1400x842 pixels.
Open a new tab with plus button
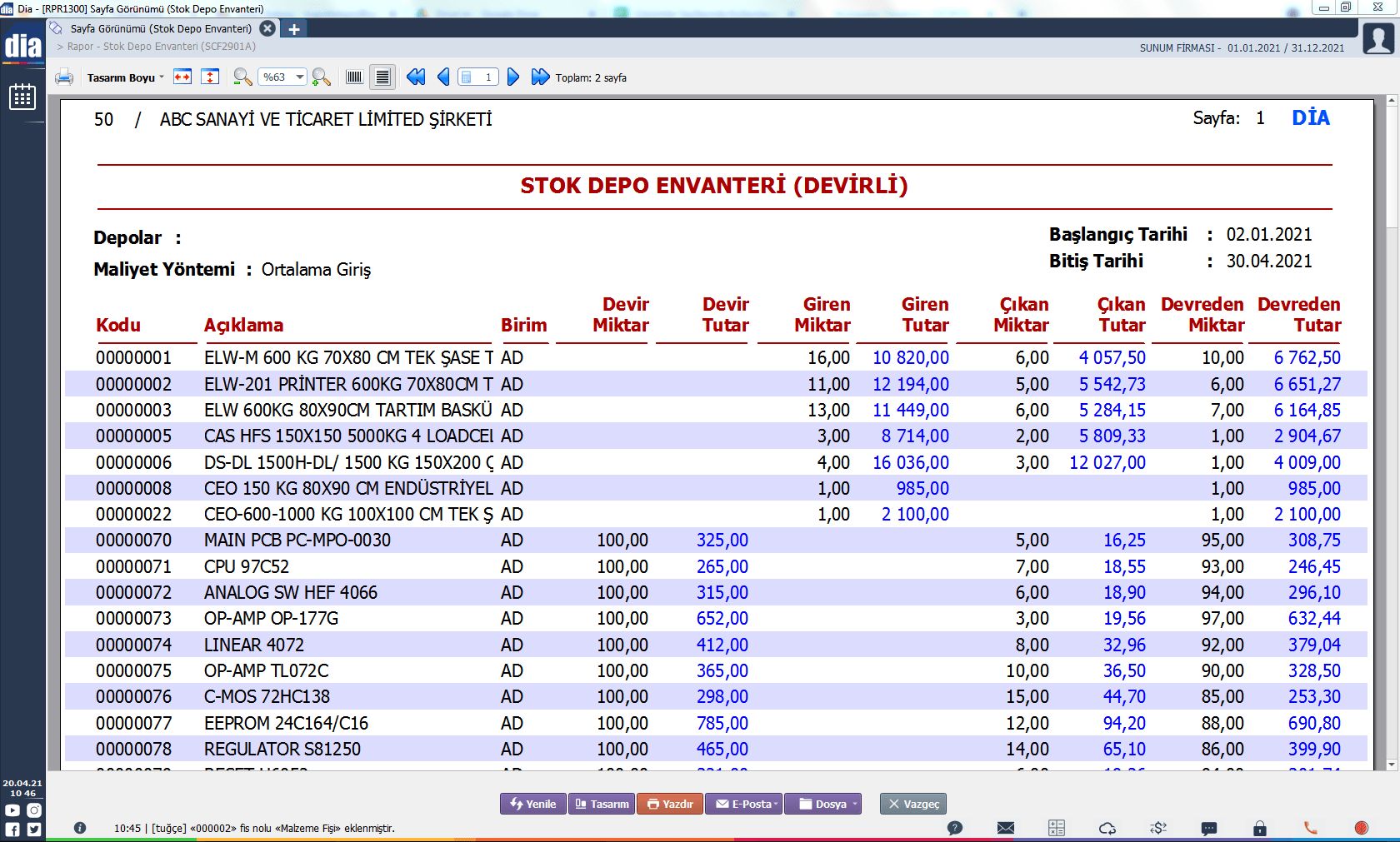tap(294, 29)
